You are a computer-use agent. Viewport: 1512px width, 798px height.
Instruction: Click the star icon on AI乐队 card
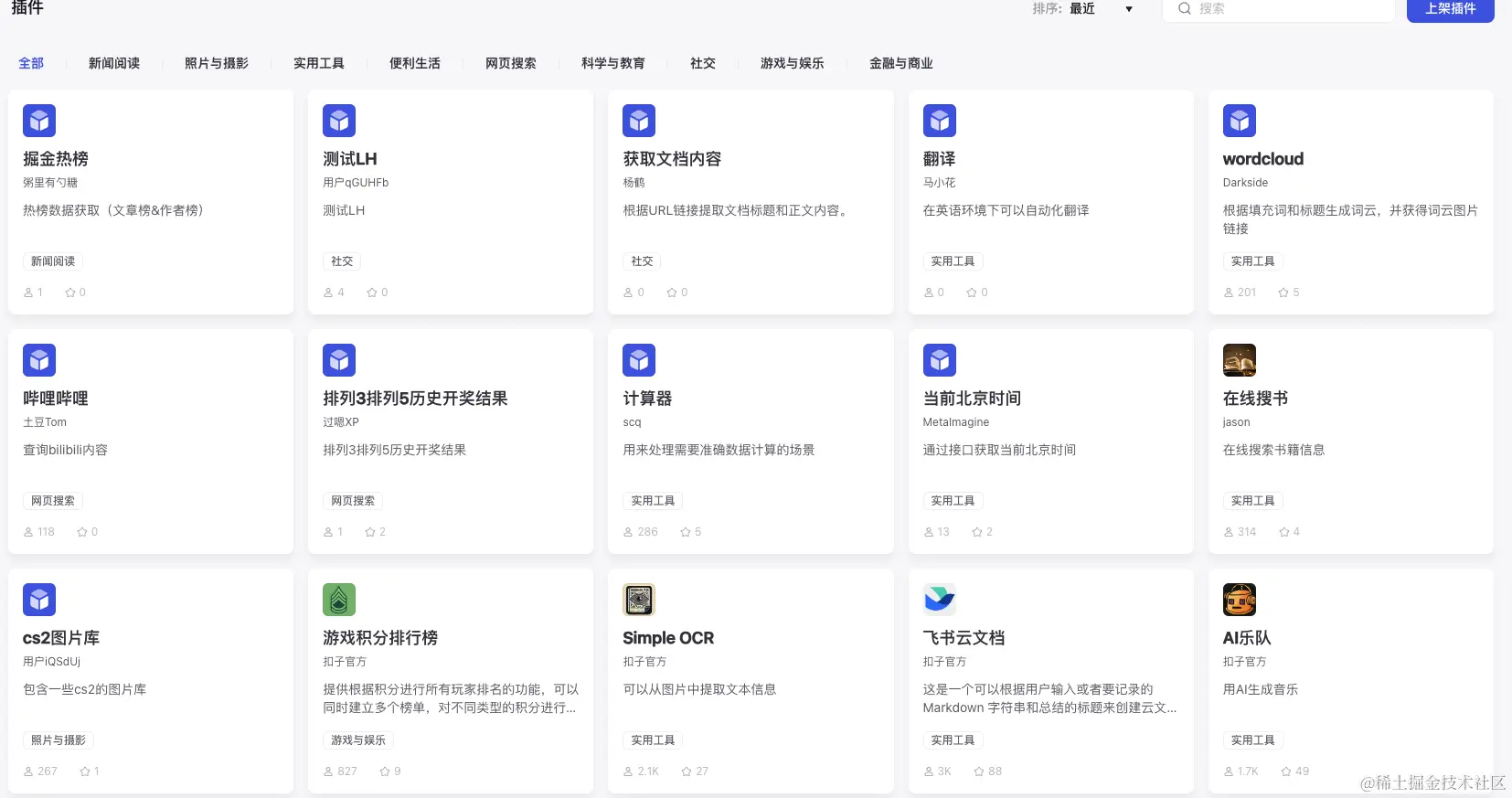coord(1286,771)
